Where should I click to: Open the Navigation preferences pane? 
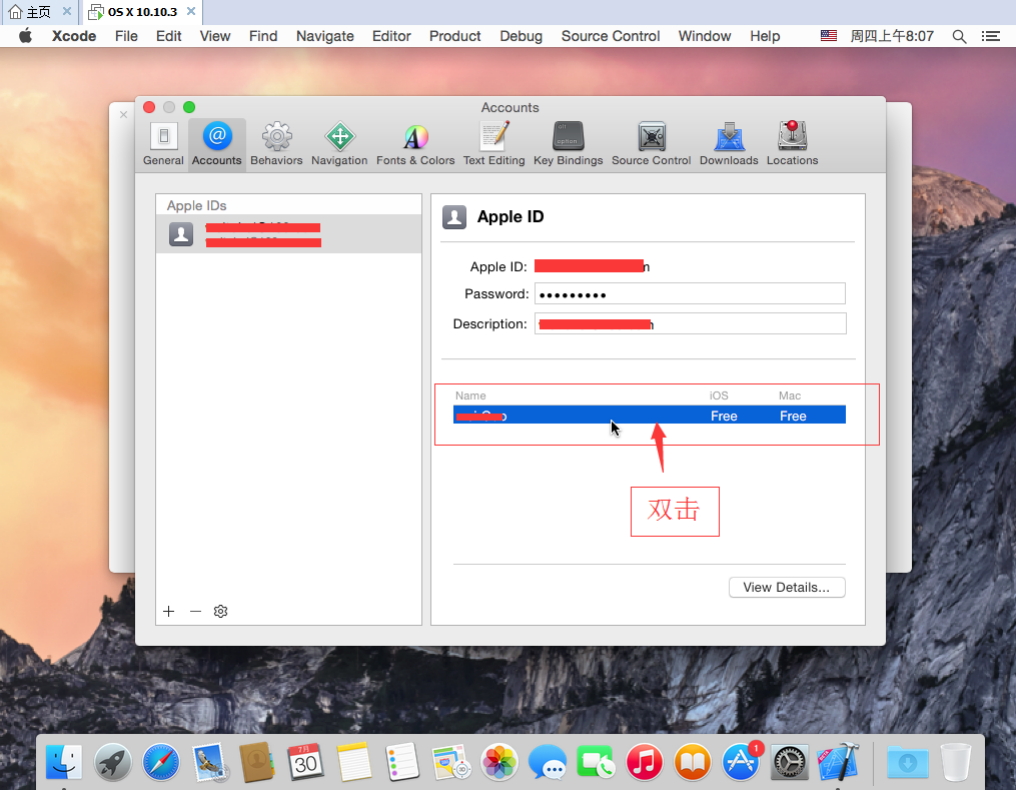pyautogui.click(x=339, y=144)
